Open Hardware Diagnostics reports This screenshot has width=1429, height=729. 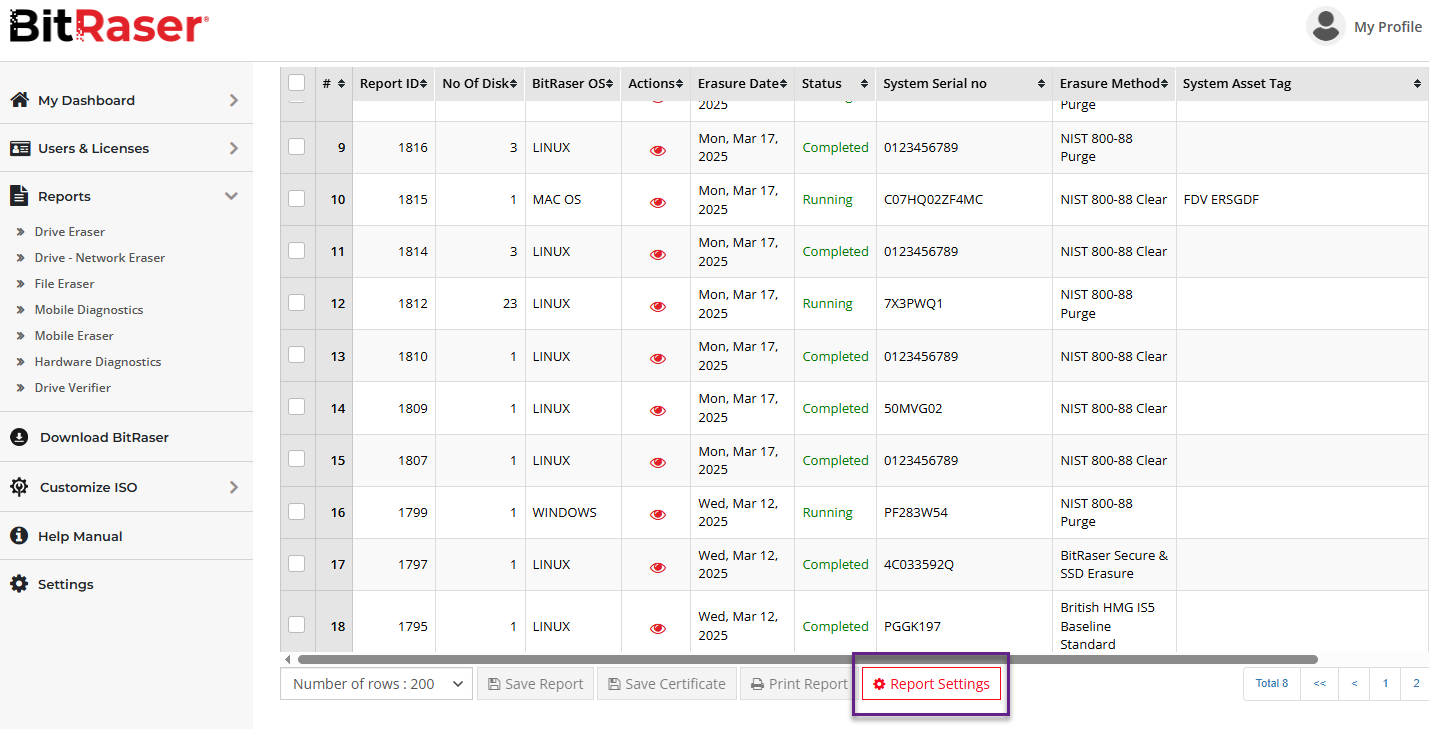98,362
